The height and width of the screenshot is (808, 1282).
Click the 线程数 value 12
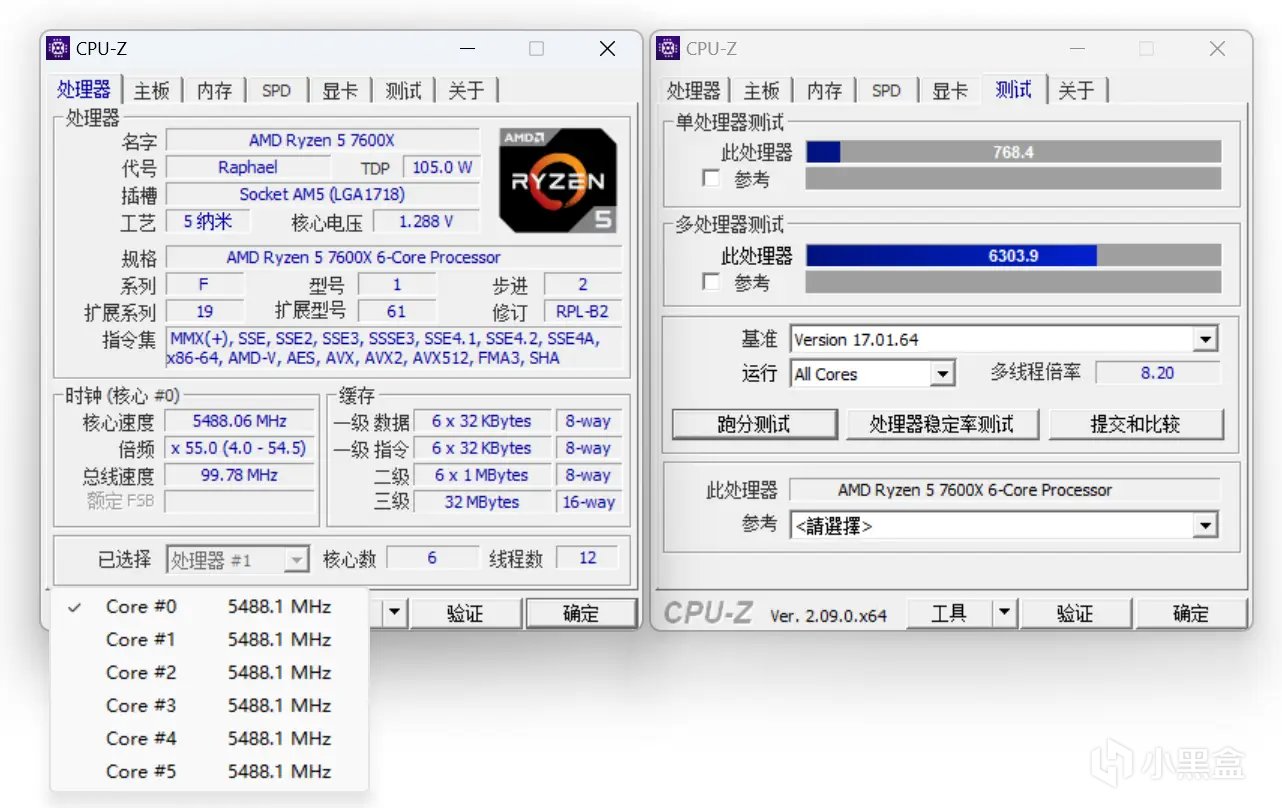pyautogui.click(x=588, y=558)
